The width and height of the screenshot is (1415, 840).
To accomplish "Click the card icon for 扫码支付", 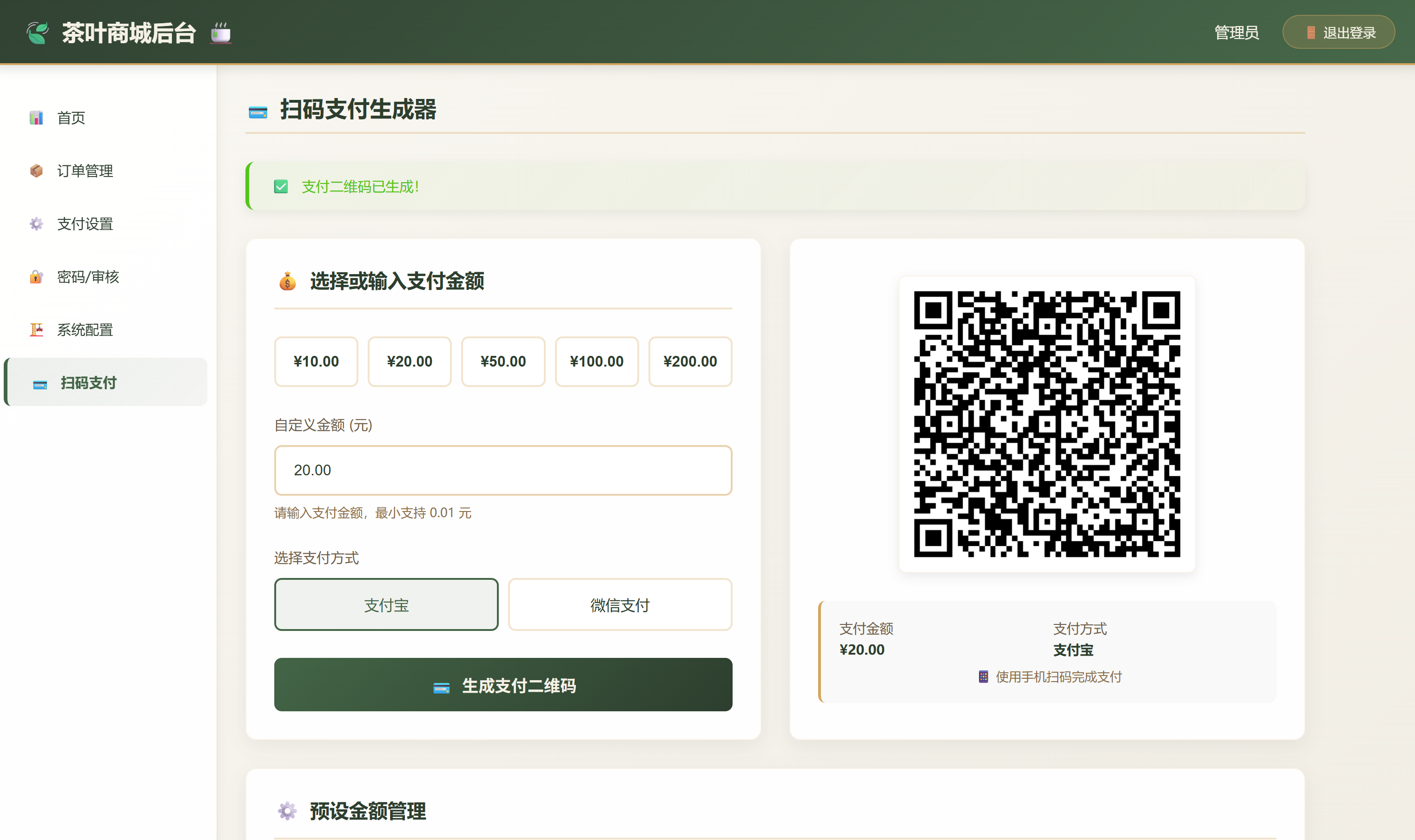I will 40,384.
